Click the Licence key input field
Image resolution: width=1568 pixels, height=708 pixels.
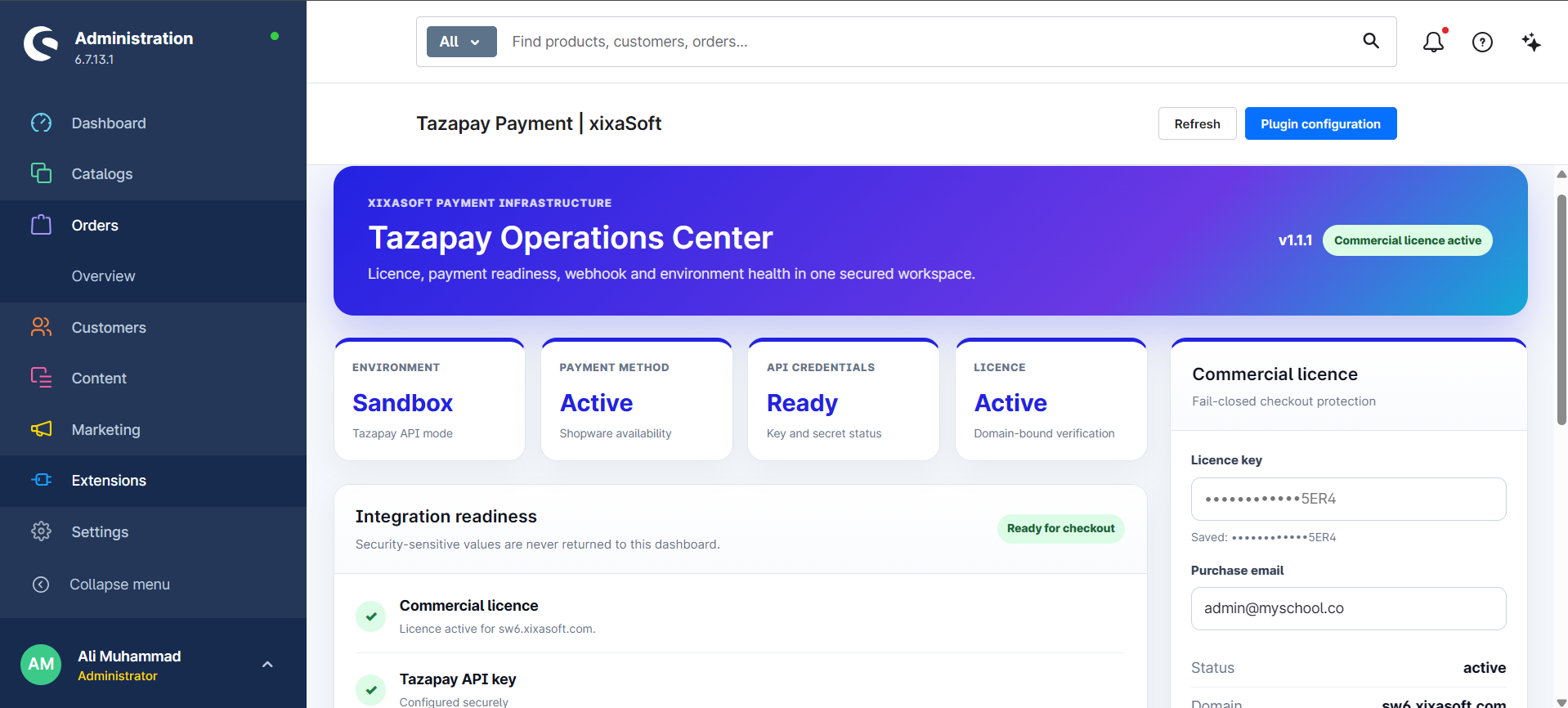(1348, 499)
